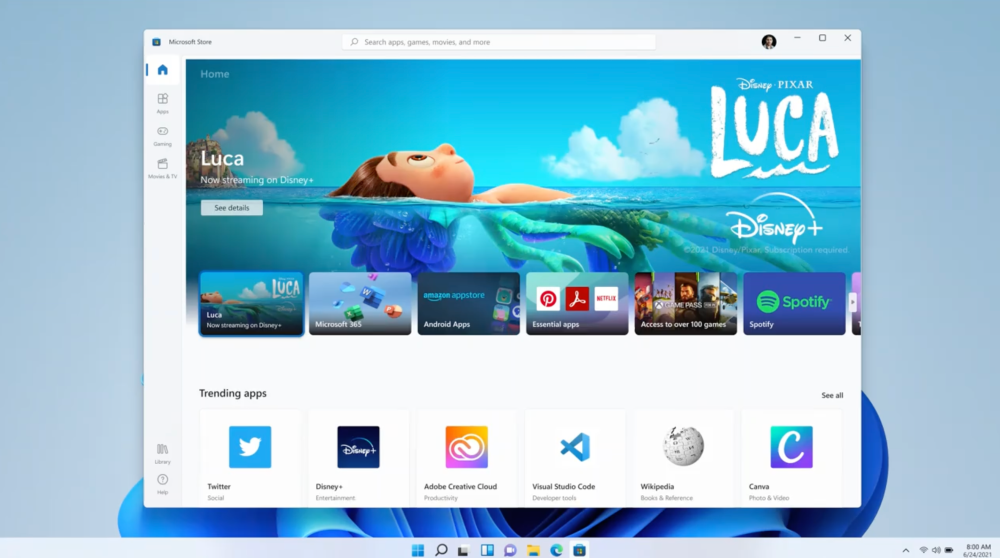Go to the Home tab in sidebar
Image resolution: width=1000 pixels, height=558 pixels.
coord(162,70)
